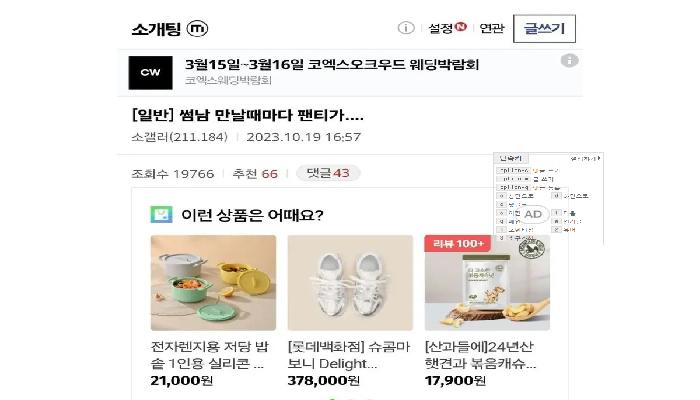
Task: Click the red 리뷰 100+ badge
Action: click(458, 243)
